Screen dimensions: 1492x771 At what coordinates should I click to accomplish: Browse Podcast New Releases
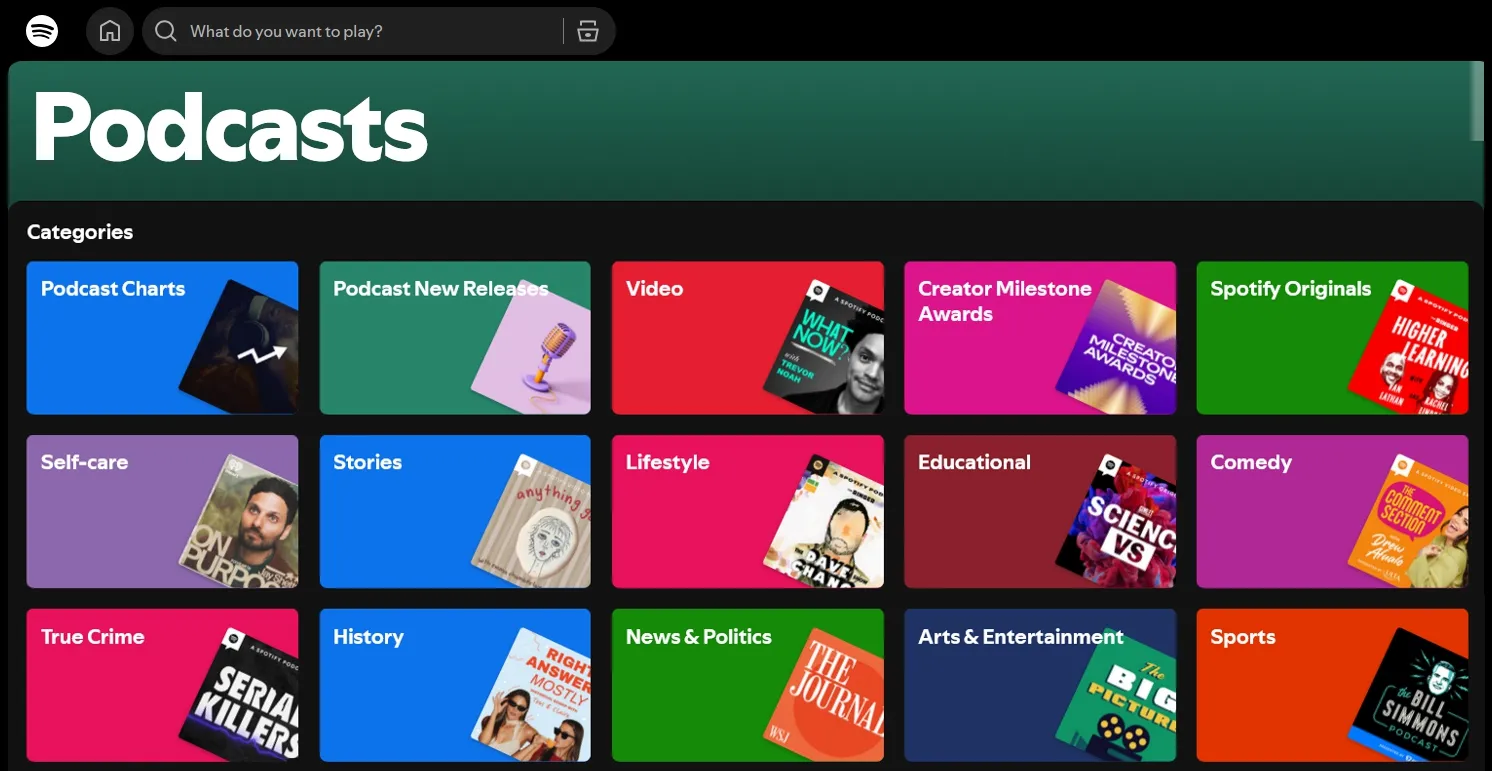pyautogui.click(x=455, y=337)
